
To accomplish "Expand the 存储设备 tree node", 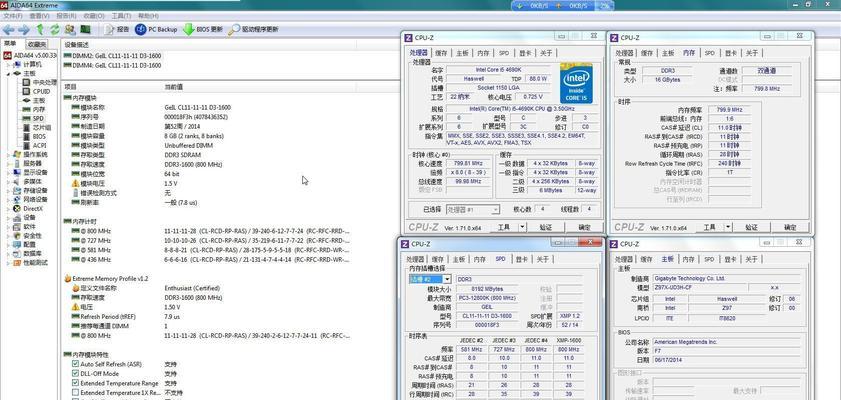I will click(x=9, y=190).
